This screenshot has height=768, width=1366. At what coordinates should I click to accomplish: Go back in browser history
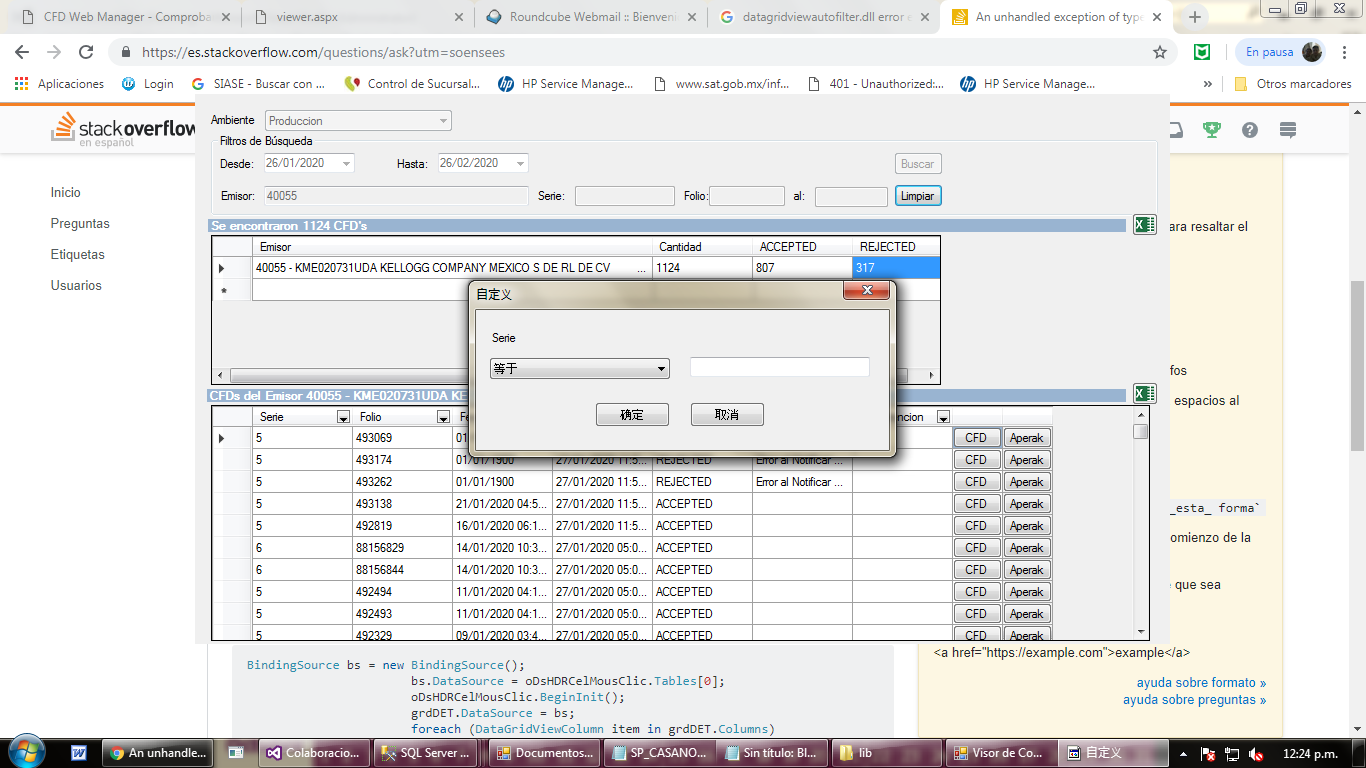pyautogui.click(x=22, y=52)
